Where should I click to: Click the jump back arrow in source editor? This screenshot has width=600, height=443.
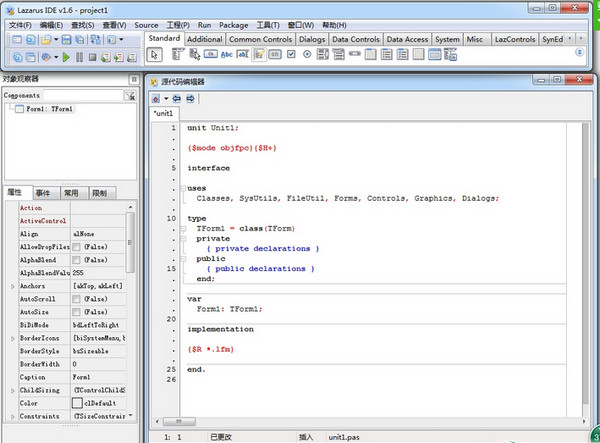tap(176, 99)
